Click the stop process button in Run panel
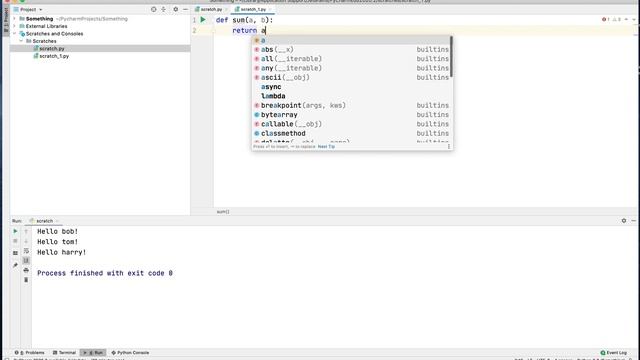640x360 pixels. point(15,241)
